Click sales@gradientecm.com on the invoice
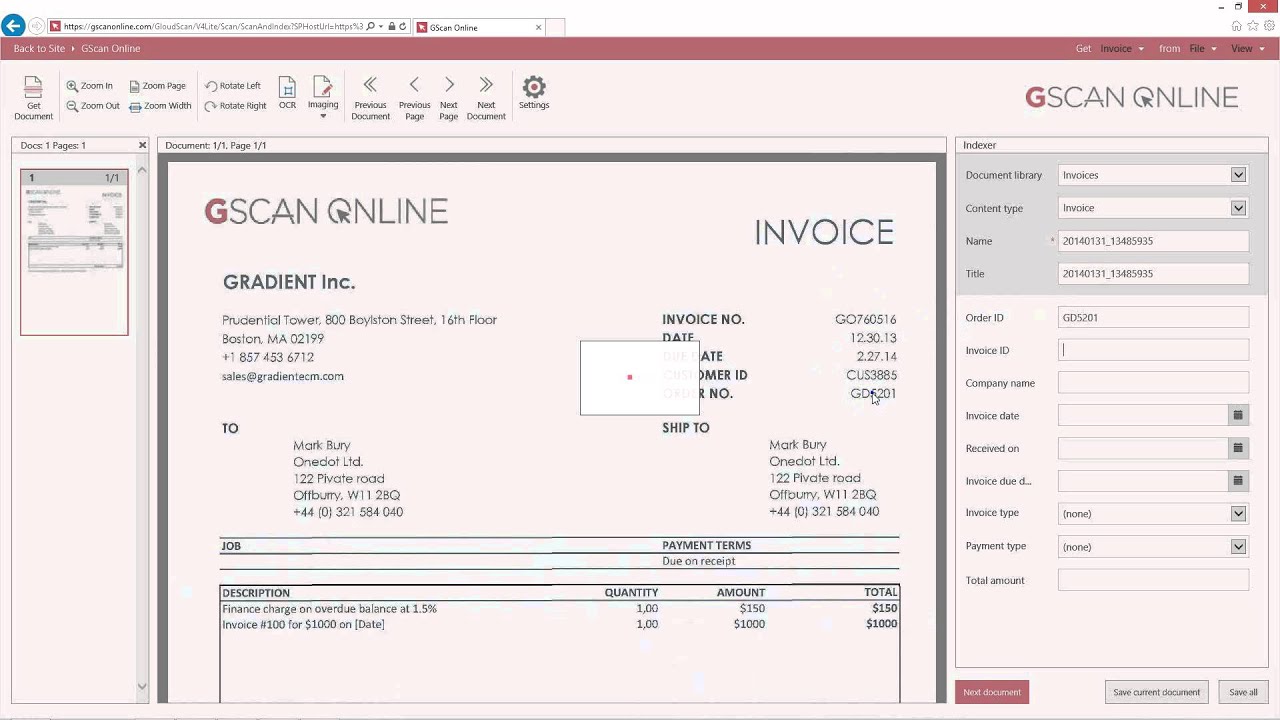The height and width of the screenshot is (720, 1280). coord(283,376)
